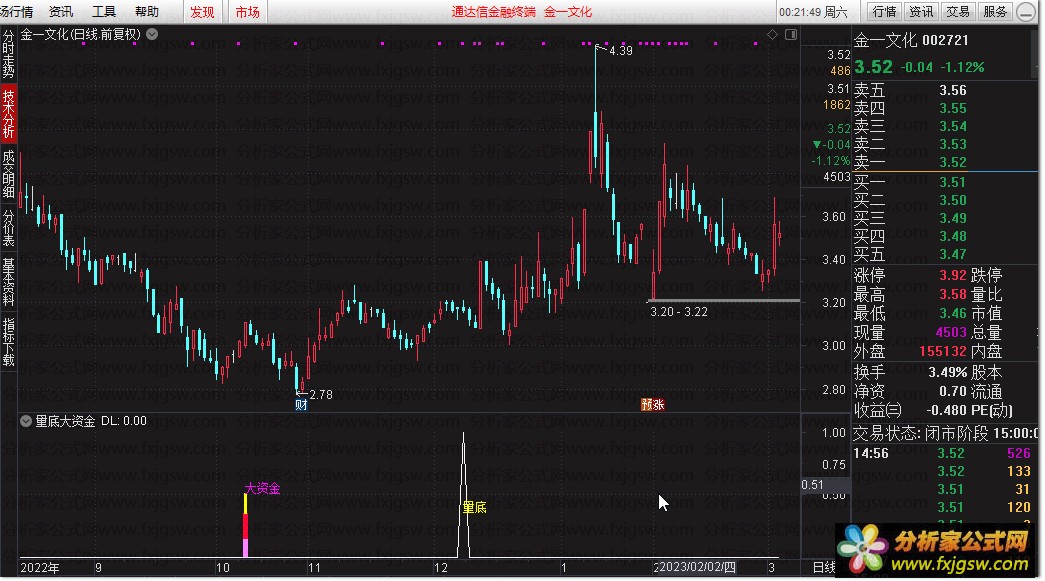Open the 资讯 menu in top bar
The height and width of the screenshot is (581, 1045).
coord(61,11)
